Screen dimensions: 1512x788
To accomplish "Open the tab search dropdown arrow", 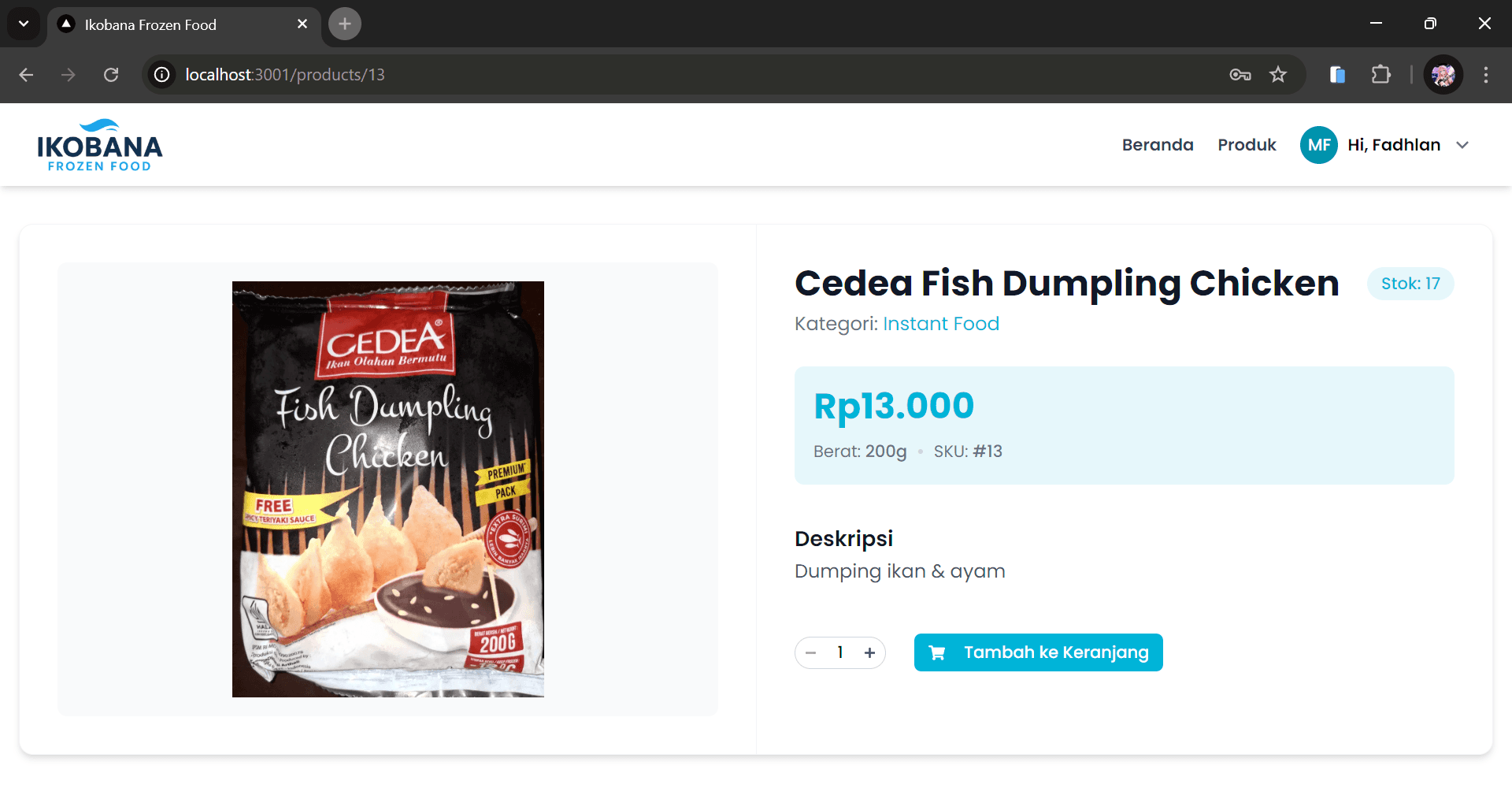I will click(24, 24).
